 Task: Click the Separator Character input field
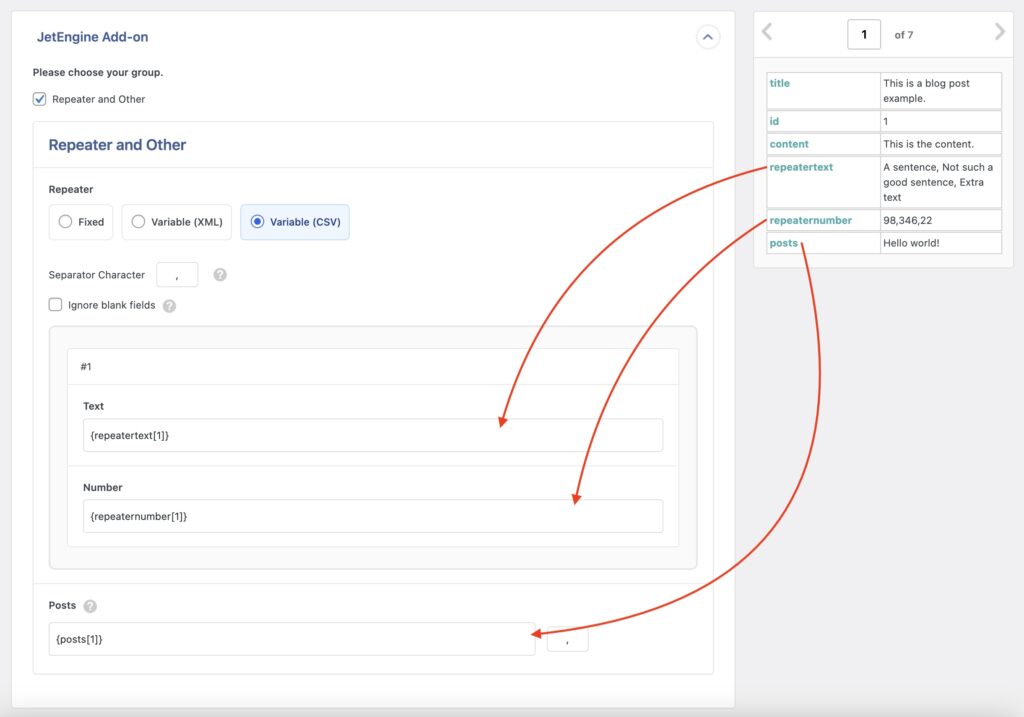coord(177,275)
